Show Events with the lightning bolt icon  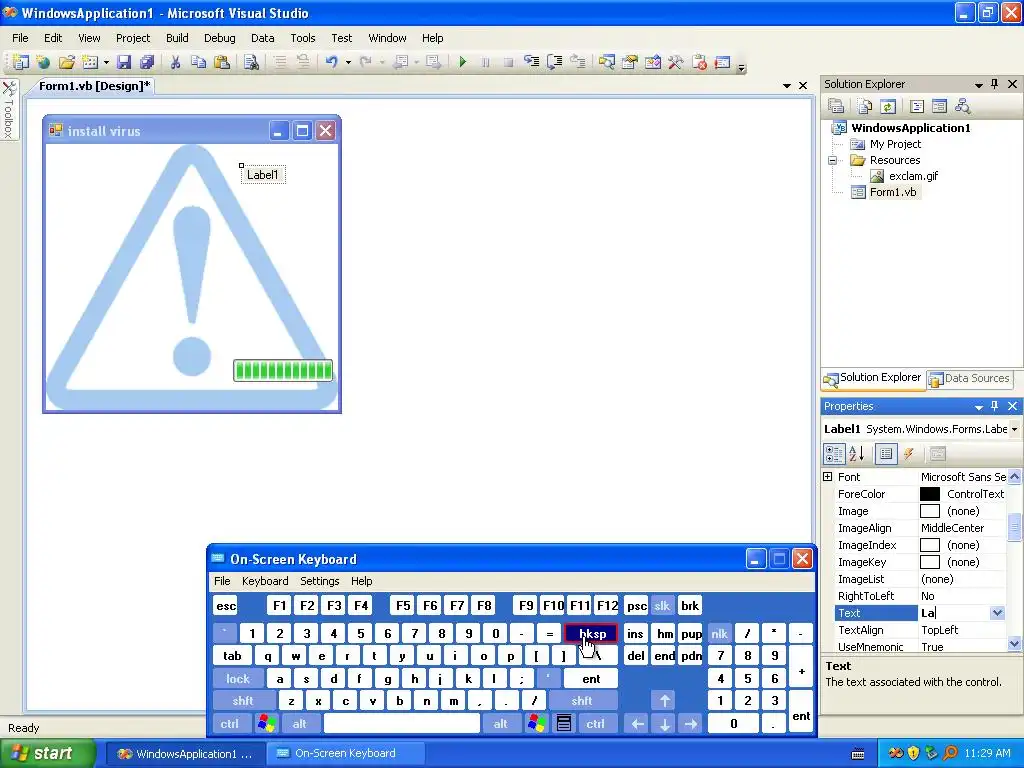point(908,453)
